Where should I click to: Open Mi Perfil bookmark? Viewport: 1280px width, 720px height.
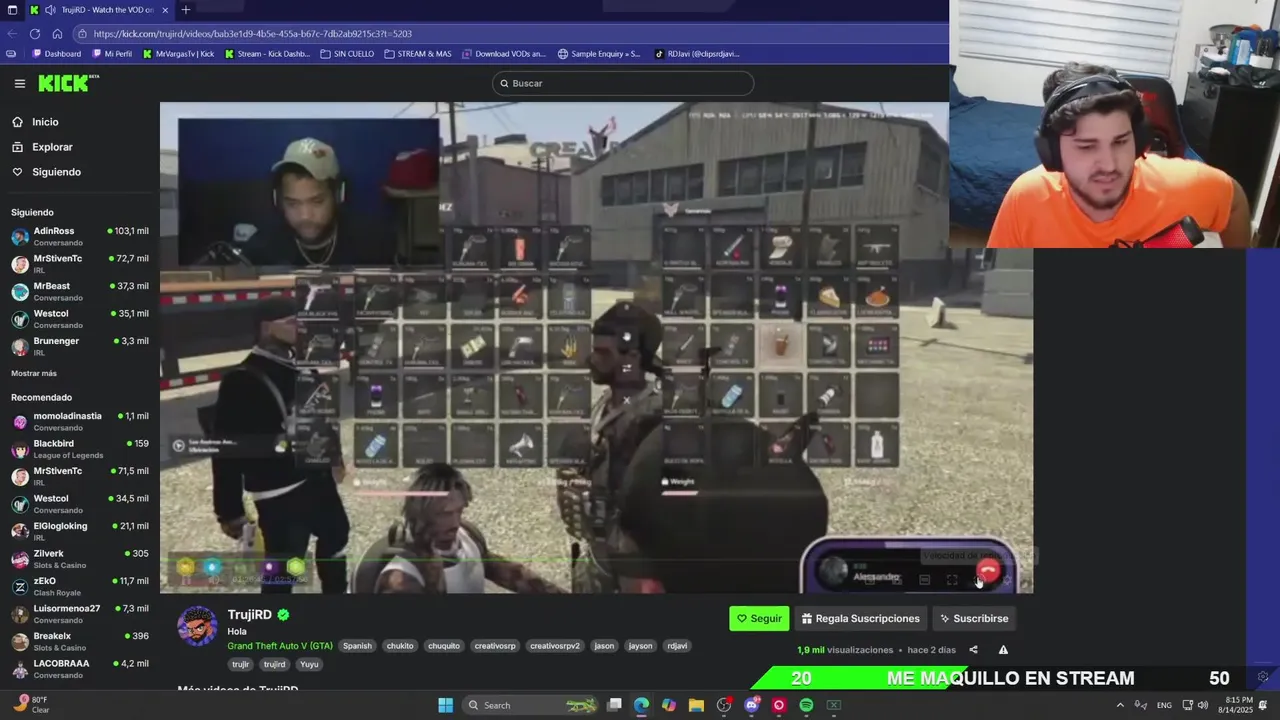point(112,54)
